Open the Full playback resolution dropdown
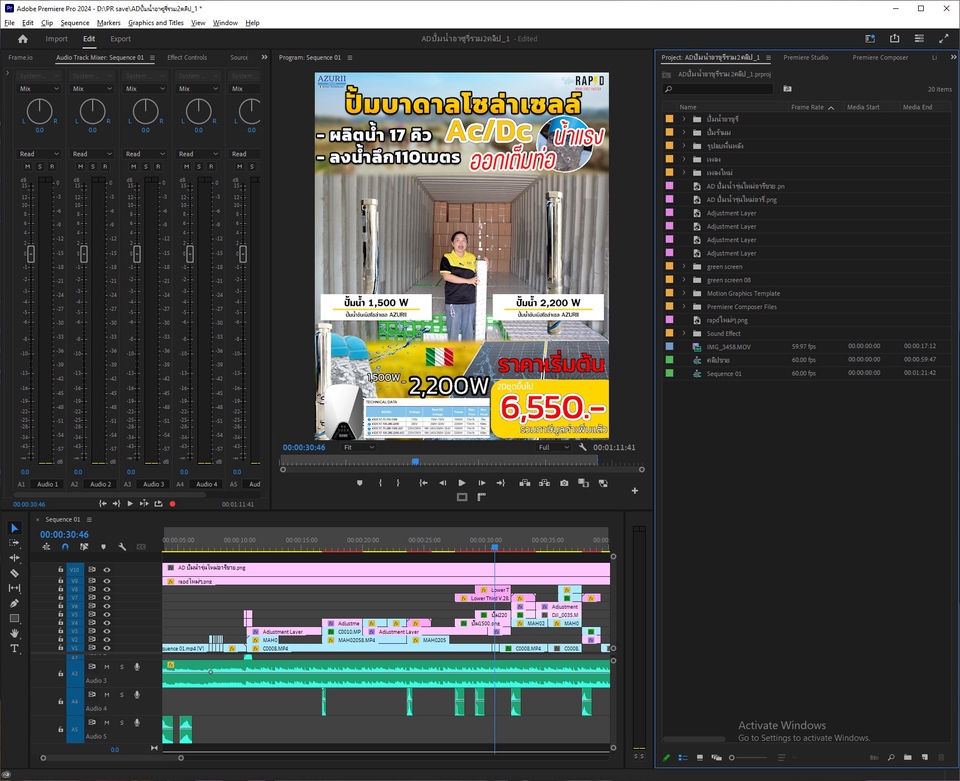960x781 pixels. [553, 447]
